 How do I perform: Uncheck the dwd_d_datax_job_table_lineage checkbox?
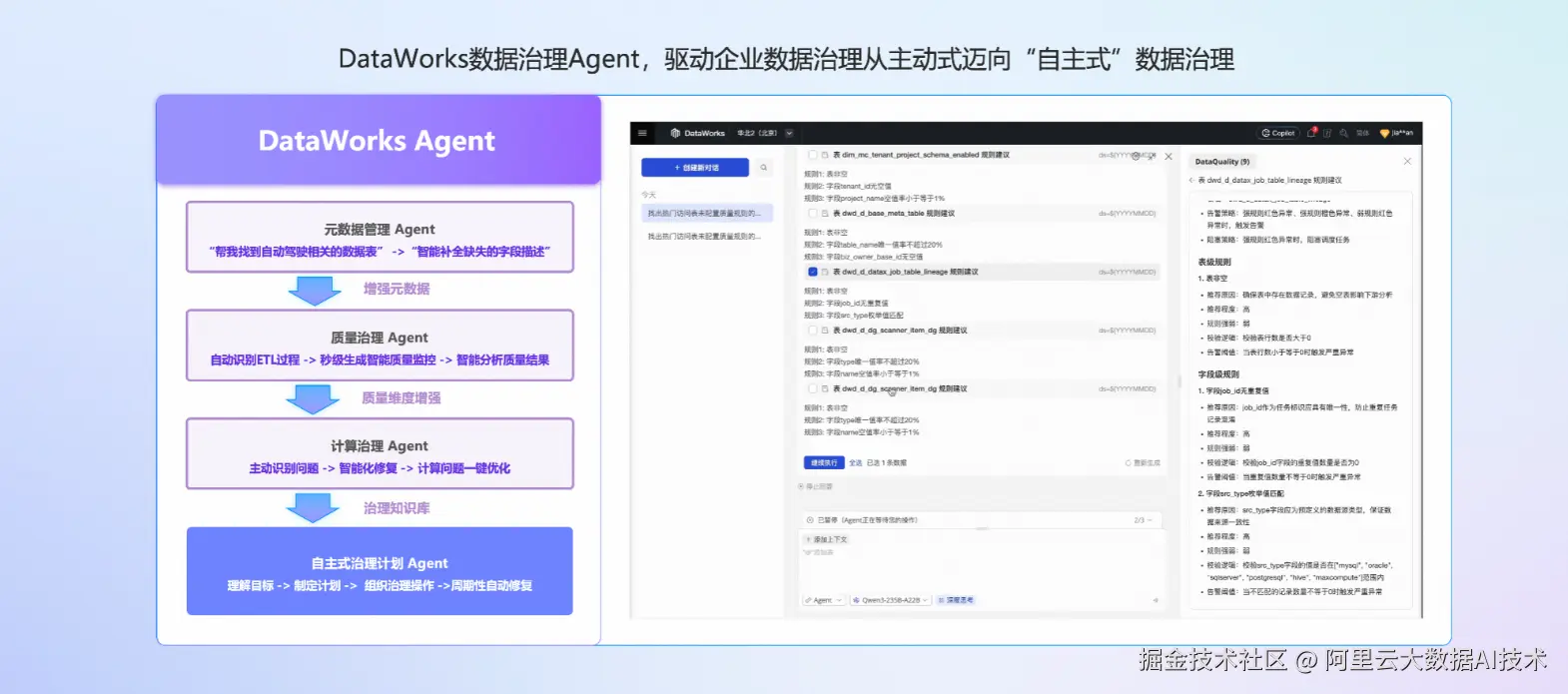coord(813,272)
